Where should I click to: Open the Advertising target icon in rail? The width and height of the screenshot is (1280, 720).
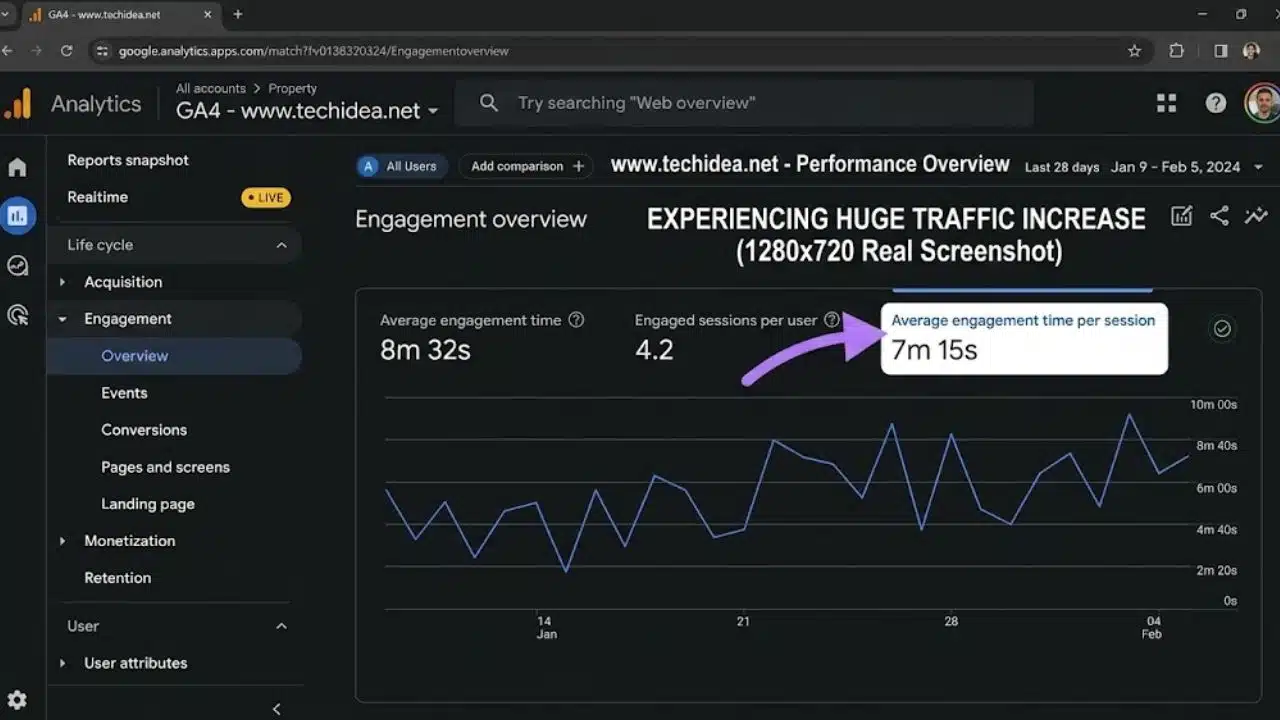[x=17, y=315]
